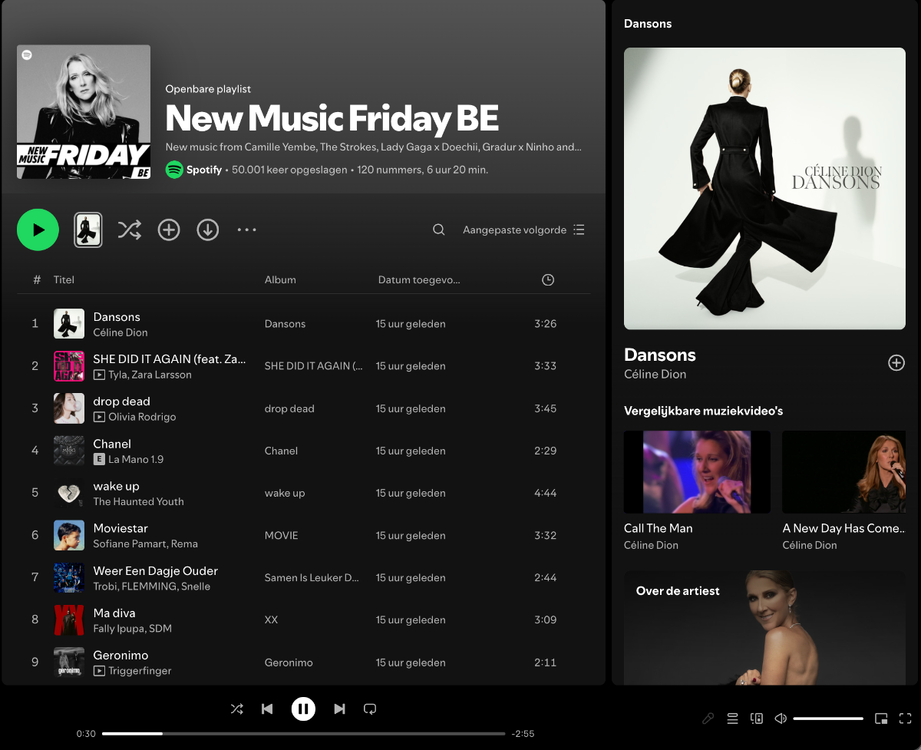Add Dansons to library in right panel
Viewport: 921px width, 750px height.
coord(896,363)
